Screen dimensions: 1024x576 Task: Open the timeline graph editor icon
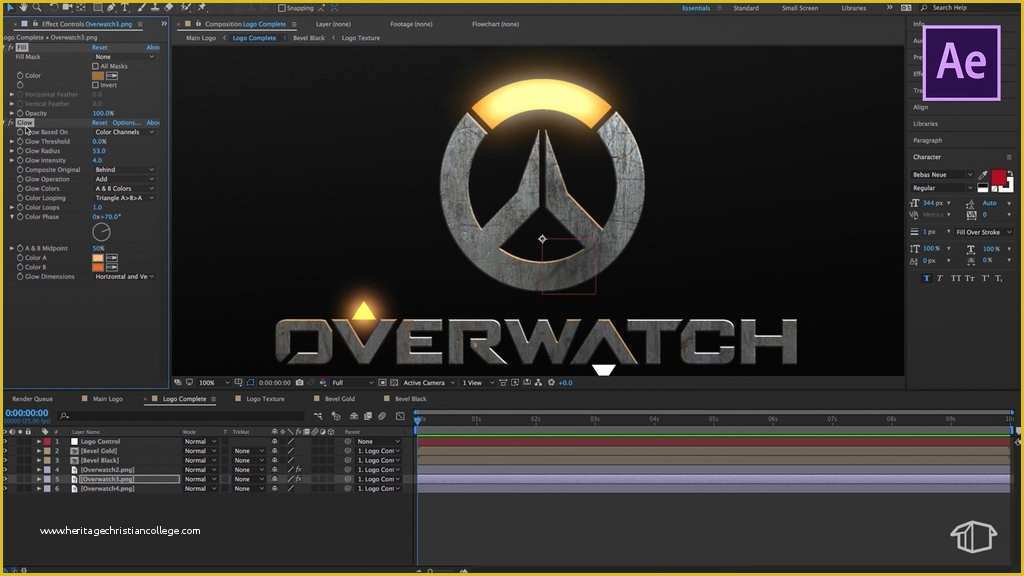coord(400,416)
